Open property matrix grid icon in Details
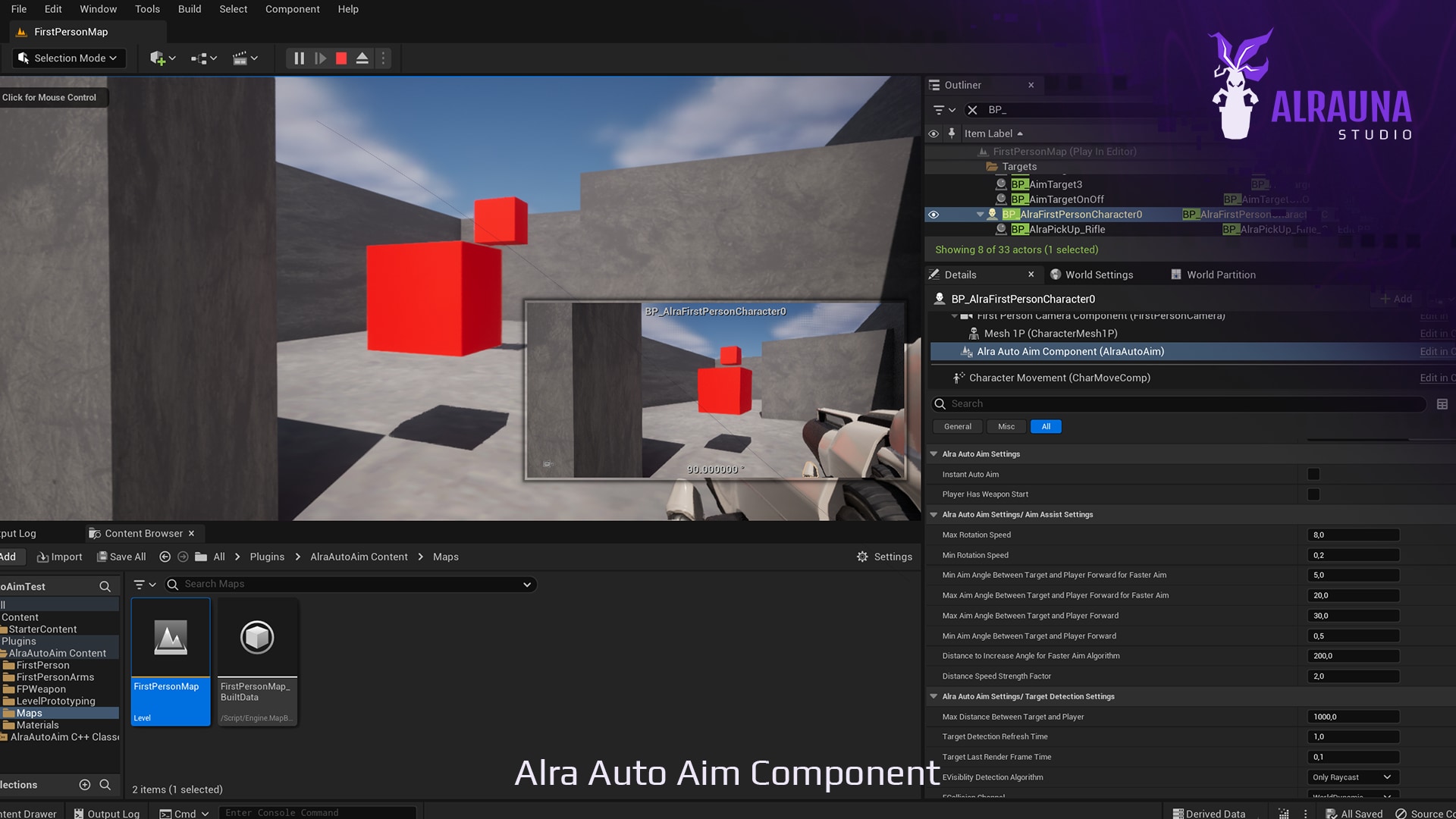Screen dimensions: 1456x819 1442,404
